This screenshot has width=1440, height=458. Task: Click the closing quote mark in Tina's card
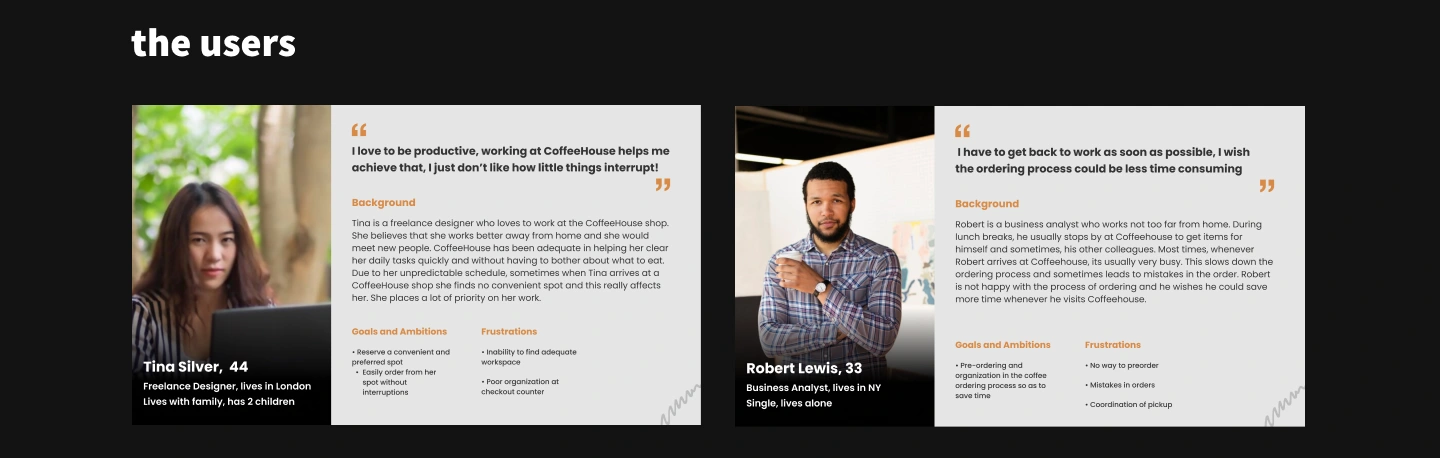click(663, 185)
